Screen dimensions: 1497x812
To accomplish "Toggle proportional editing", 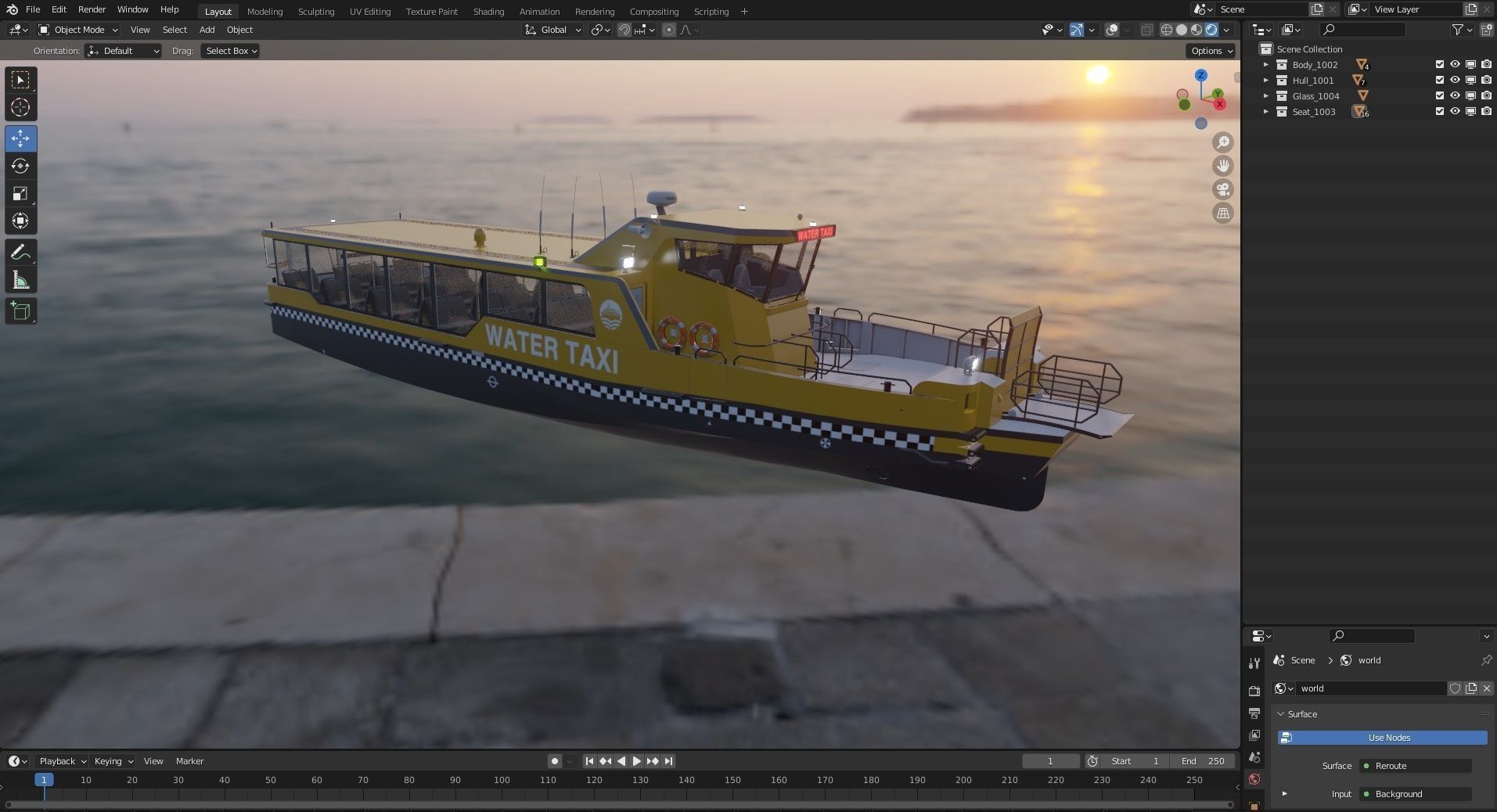I will pyautogui.click(x=669, y=30).
